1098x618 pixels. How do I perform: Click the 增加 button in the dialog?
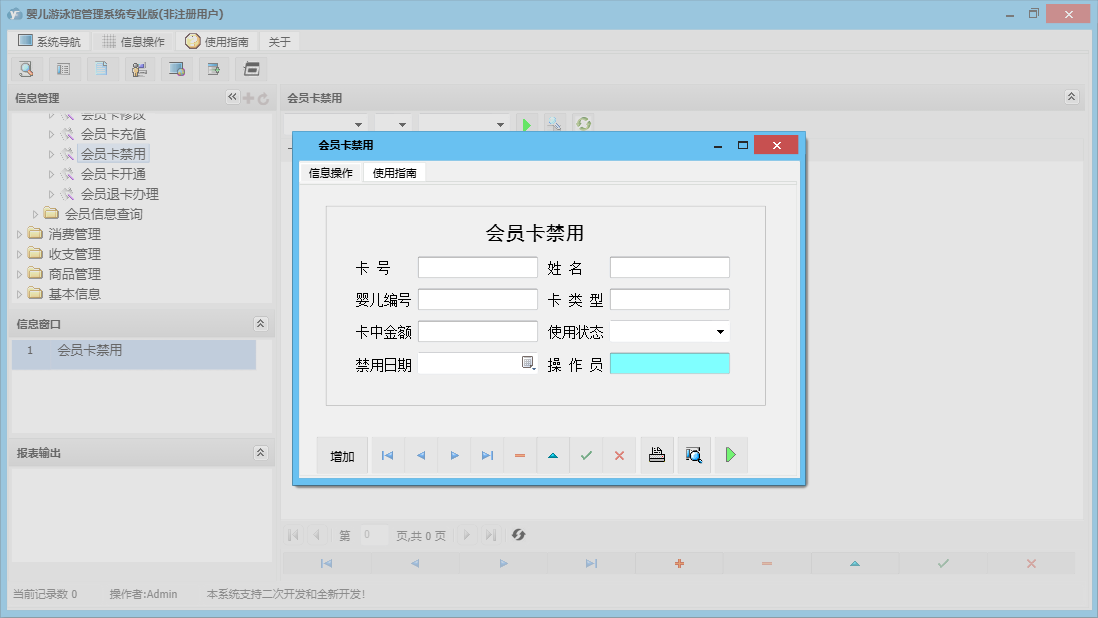[341, 455]
